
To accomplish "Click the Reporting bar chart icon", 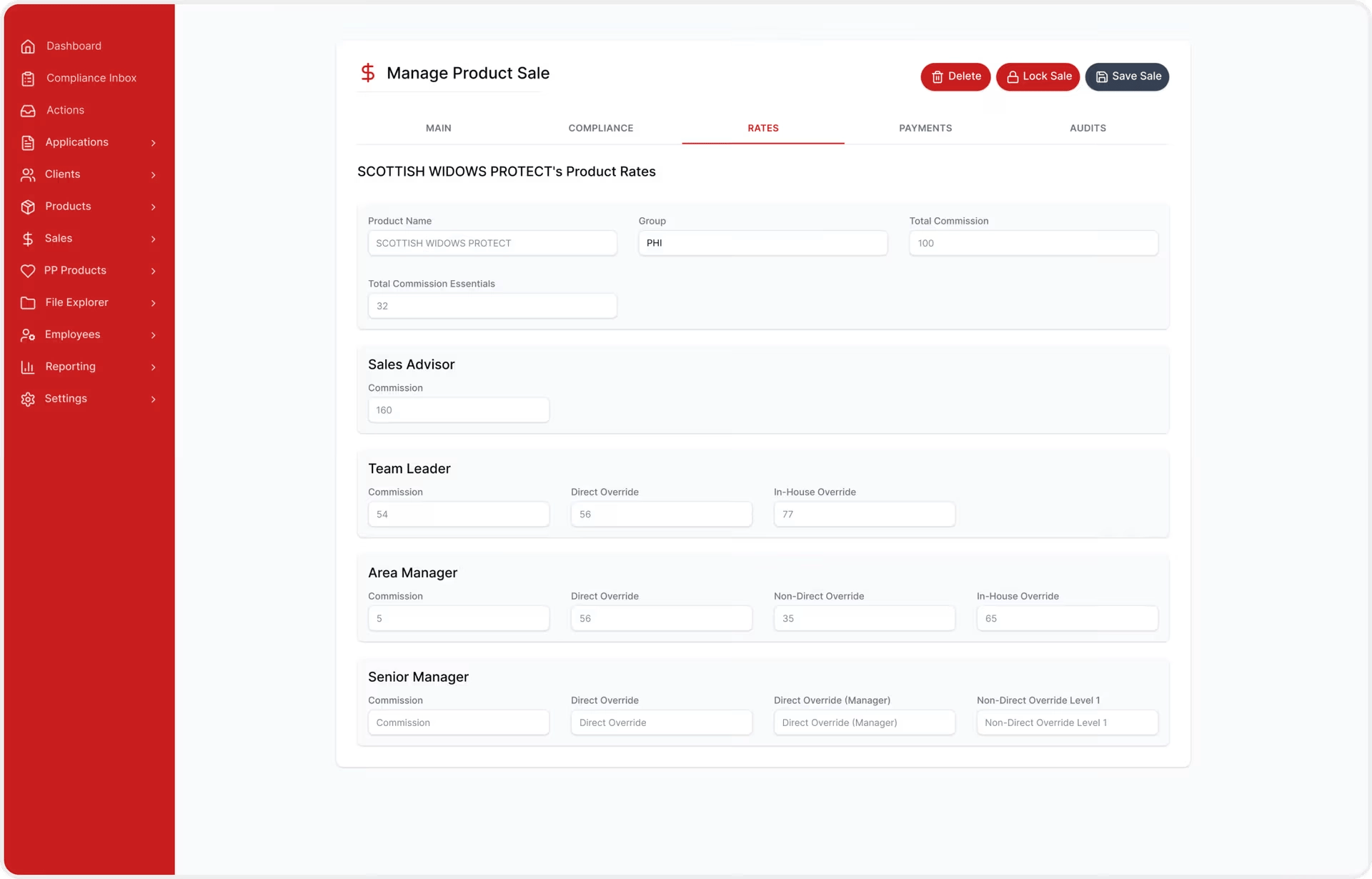I will click(28, 367).
